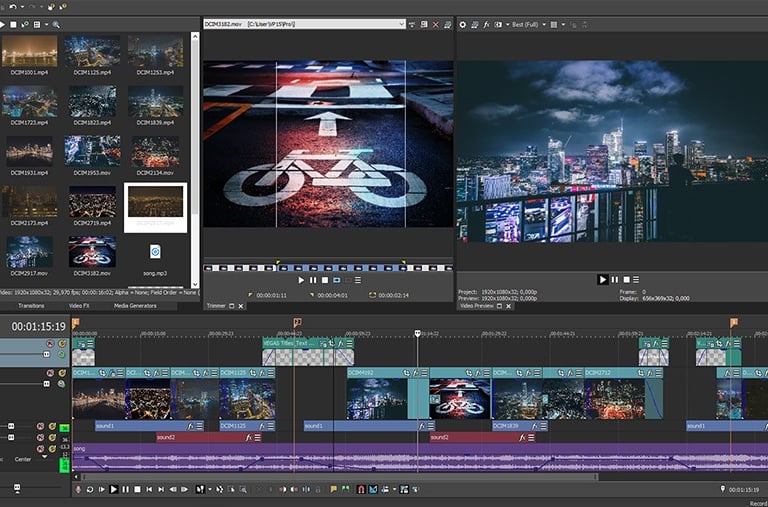Go to start of timeline

(149, 489)
